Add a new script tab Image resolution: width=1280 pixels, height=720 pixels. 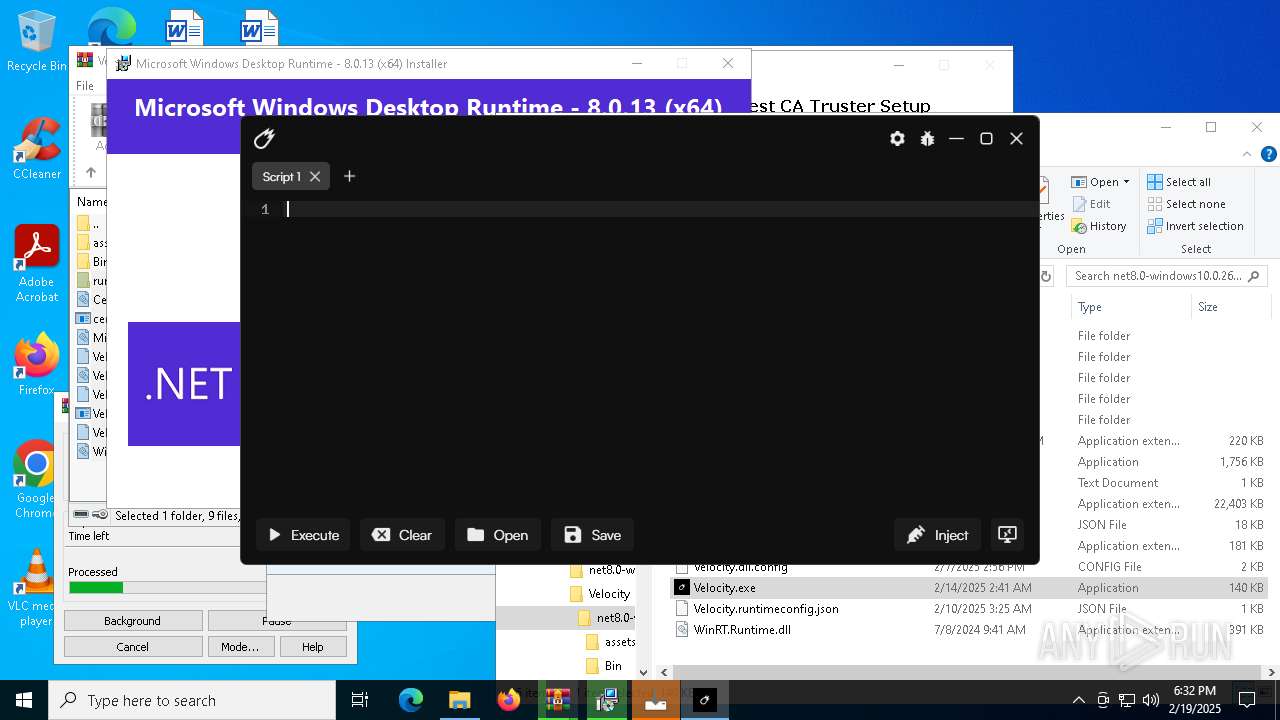(349, 176)
